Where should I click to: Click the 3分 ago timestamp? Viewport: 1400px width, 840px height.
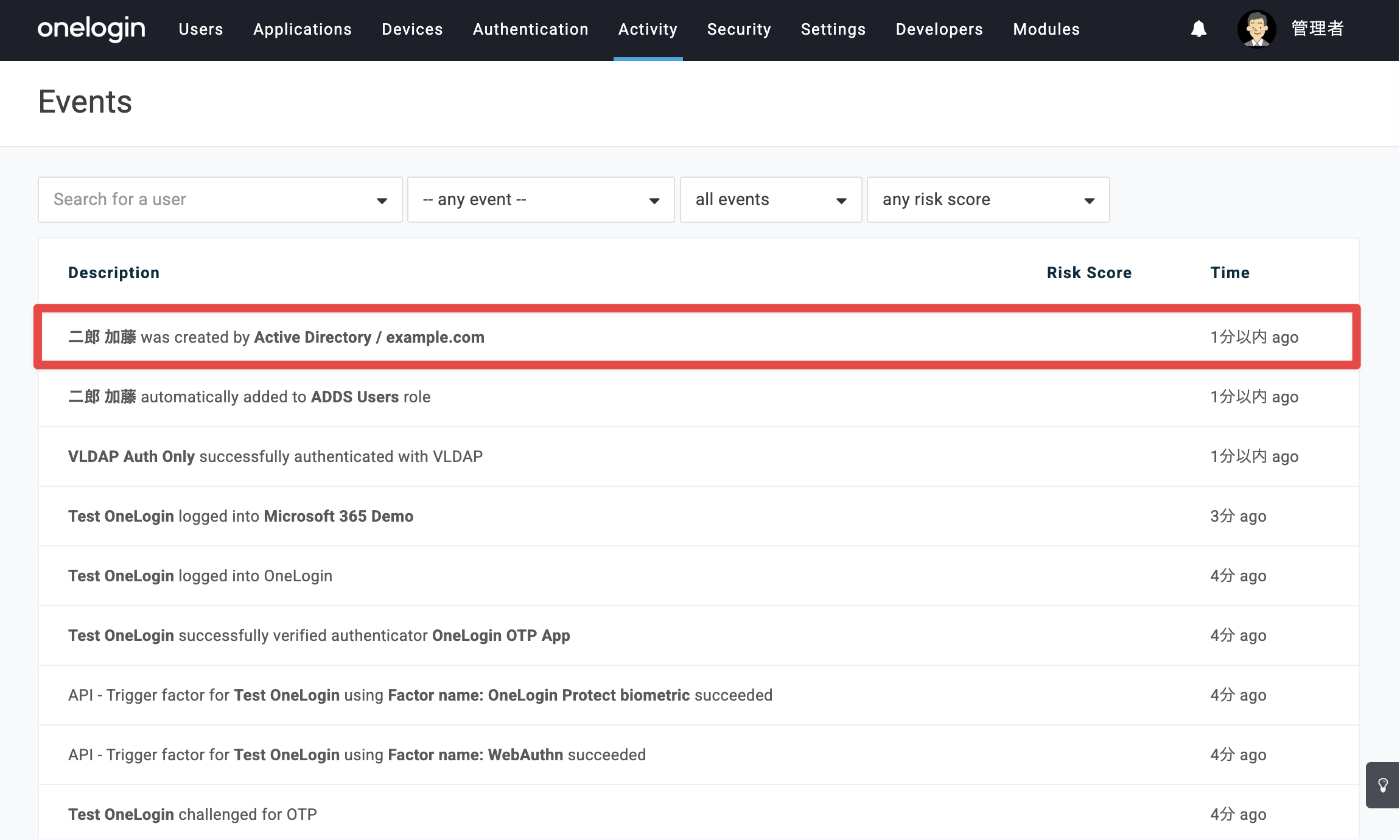tap(1238, 516)
